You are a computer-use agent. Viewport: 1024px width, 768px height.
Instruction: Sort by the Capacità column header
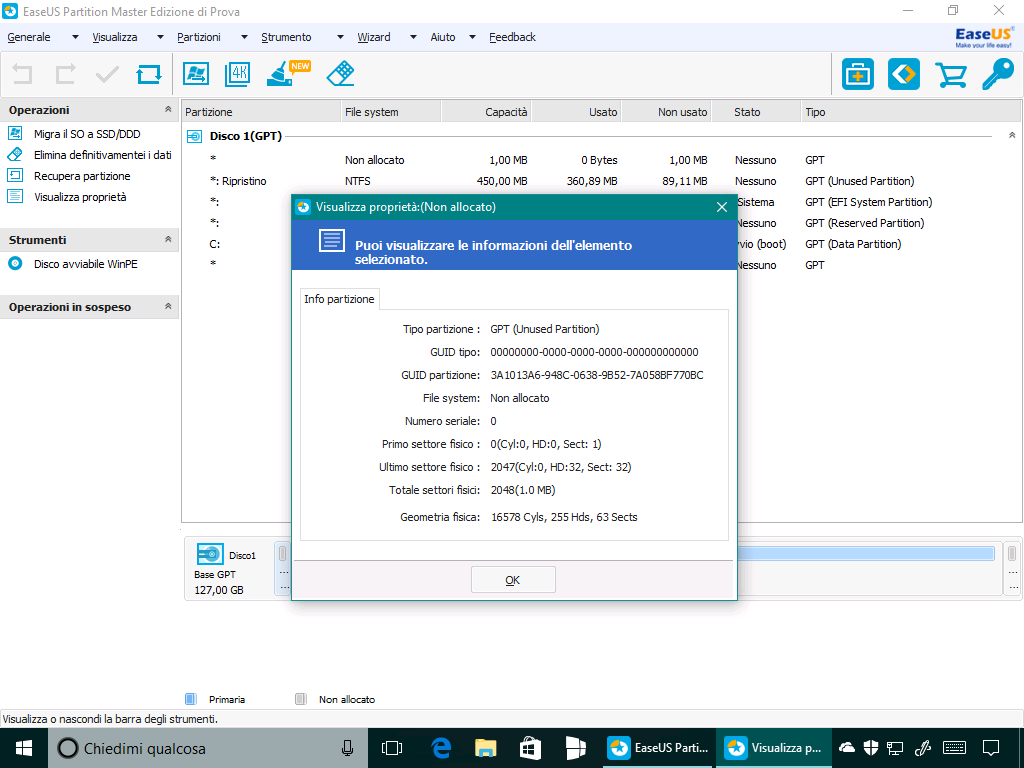[x=487, y=112]
